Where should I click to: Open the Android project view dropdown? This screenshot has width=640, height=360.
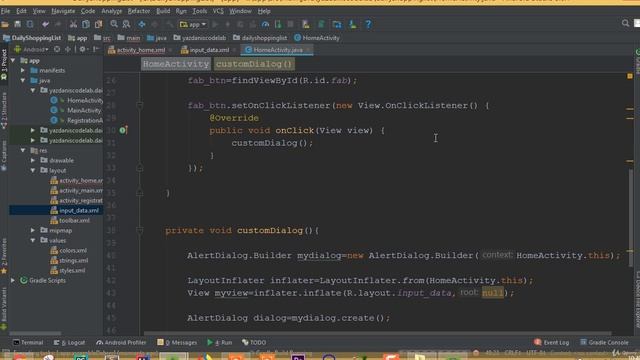coord(32,49)
